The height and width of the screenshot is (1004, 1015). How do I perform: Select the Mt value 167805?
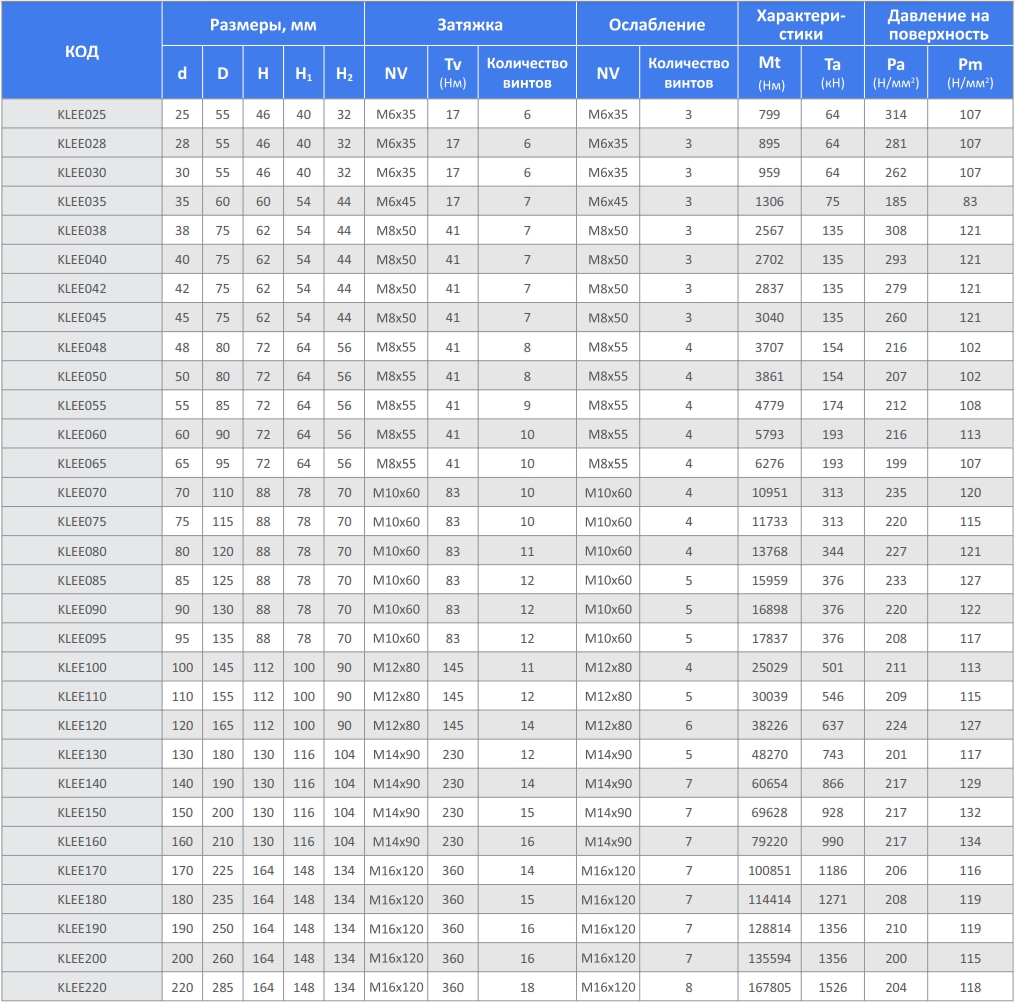pos(769,988)
